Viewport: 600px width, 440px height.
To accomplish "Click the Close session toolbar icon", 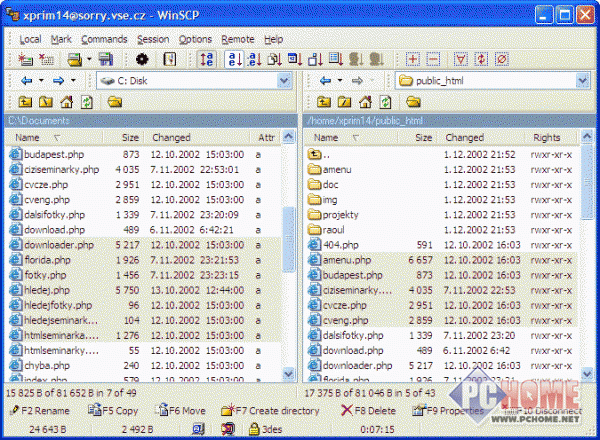I will (46, 59).
